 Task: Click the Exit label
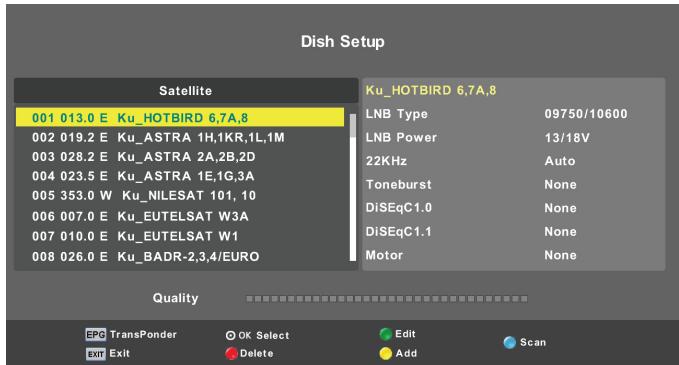(x=120, y=353)
